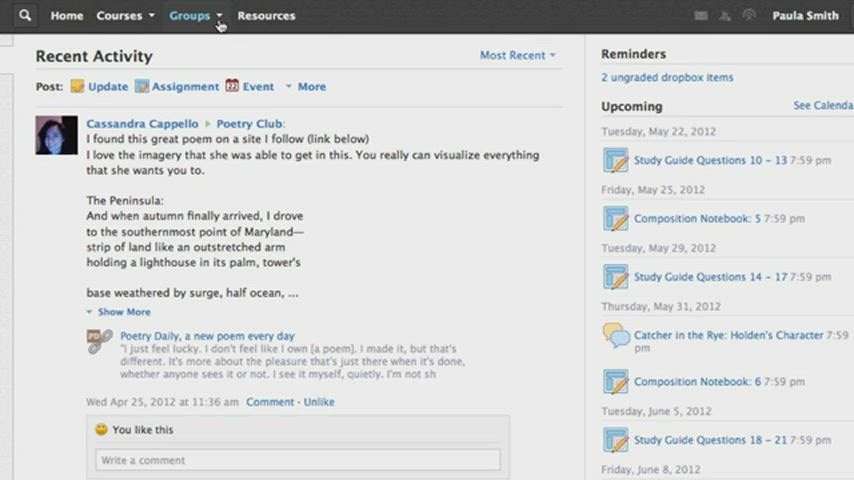The width and height of the screenshot is (854, 480).
Task: Click the Update post icon
Action: pyautogui.click(x=77, y=87)
